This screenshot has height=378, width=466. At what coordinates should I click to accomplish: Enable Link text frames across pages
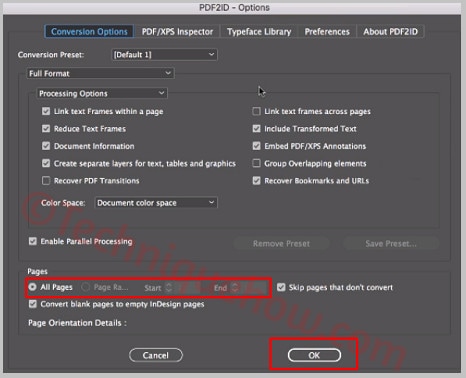256,111
